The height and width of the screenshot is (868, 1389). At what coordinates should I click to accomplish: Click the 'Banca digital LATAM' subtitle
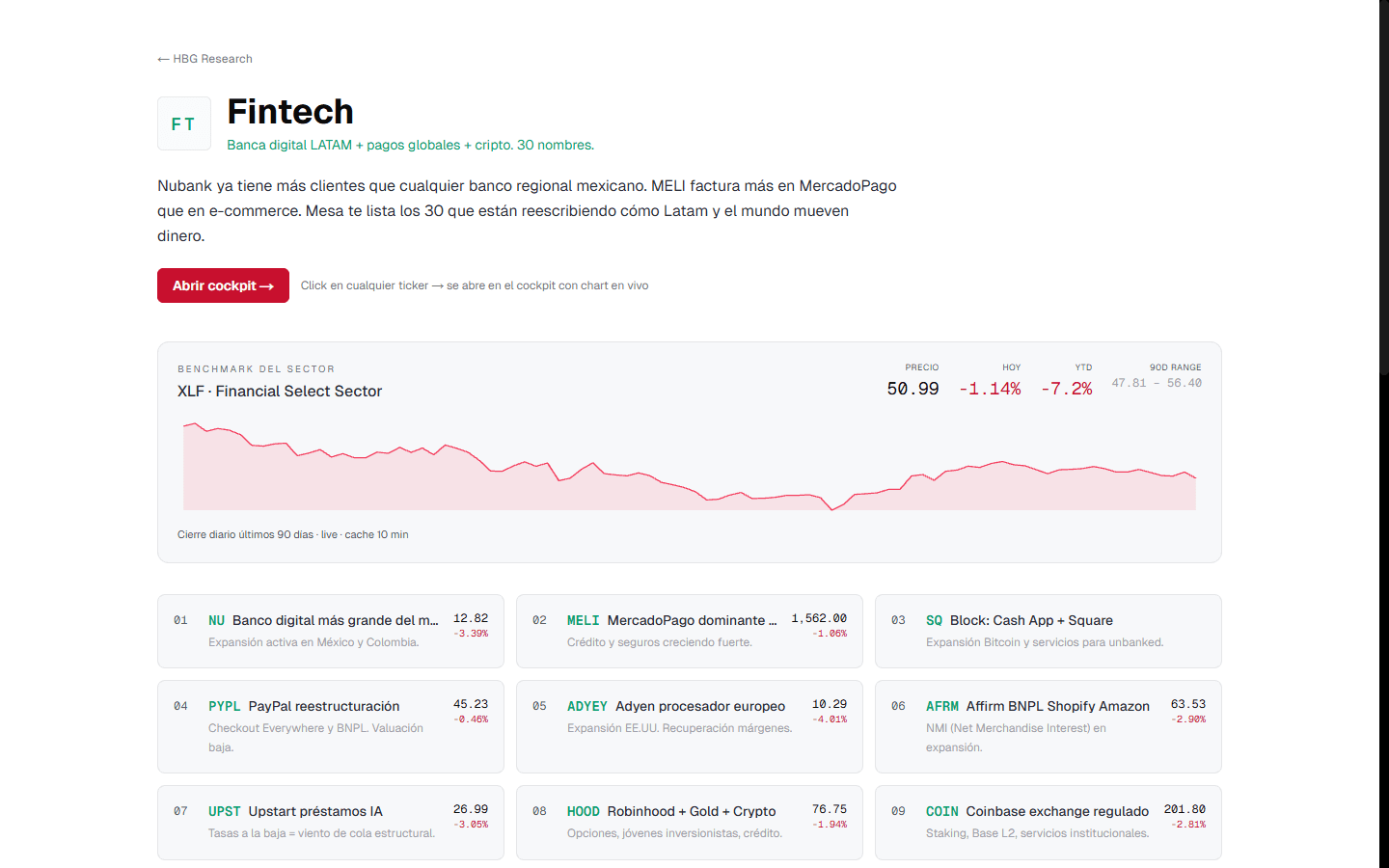click(410, 145)
